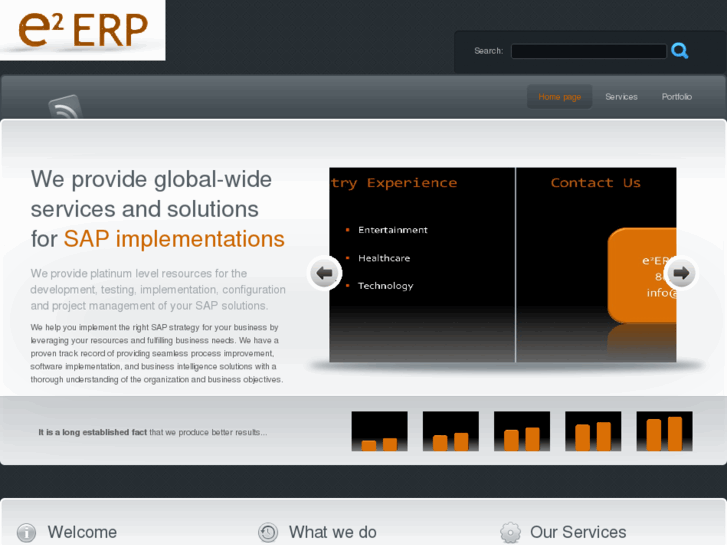Click the 'Our Services' section heading
The image size is (727, 545).
(578, 532)
